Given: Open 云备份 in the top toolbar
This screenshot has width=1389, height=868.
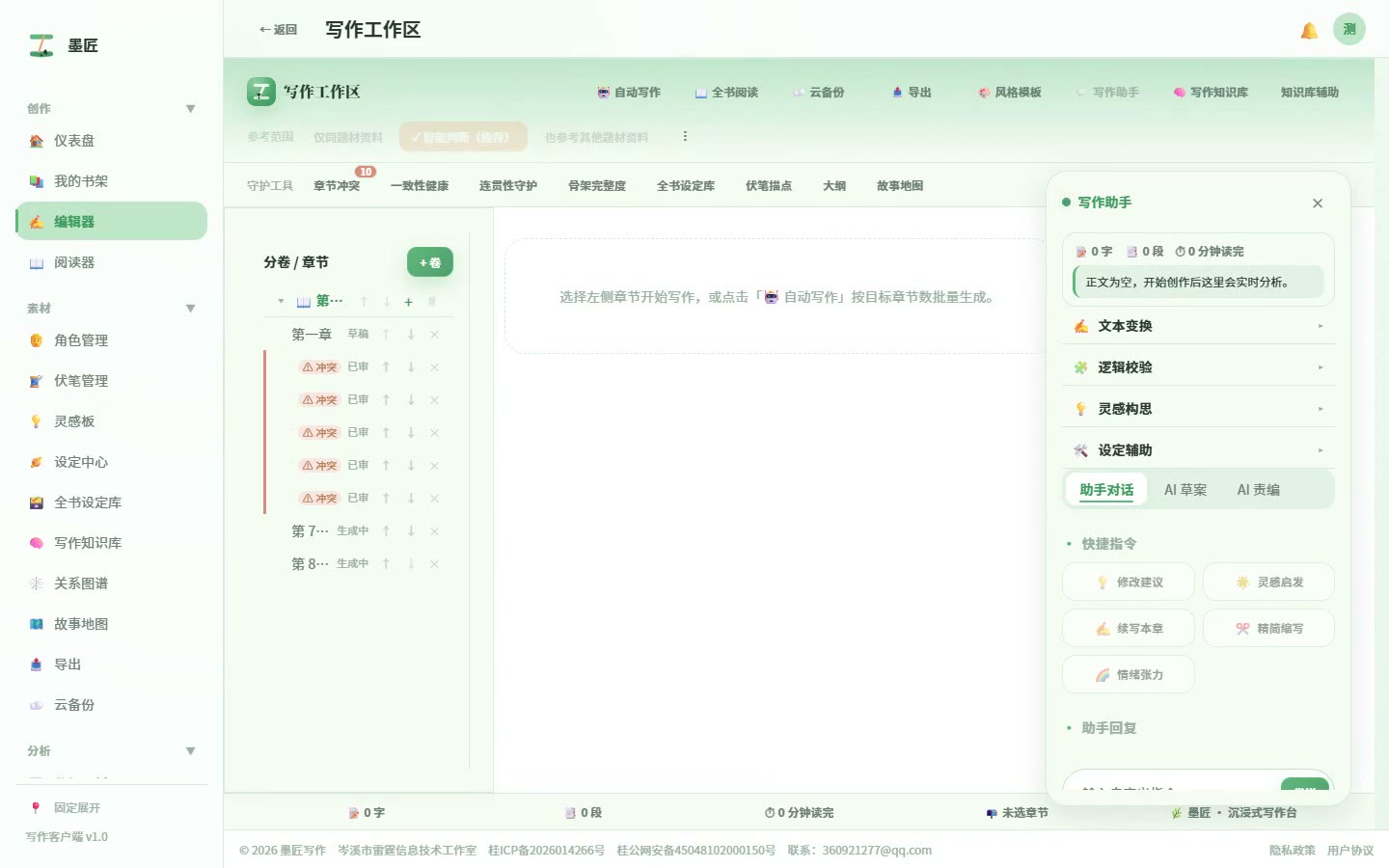Looking at the screenshot, I should tap(818, 93).
